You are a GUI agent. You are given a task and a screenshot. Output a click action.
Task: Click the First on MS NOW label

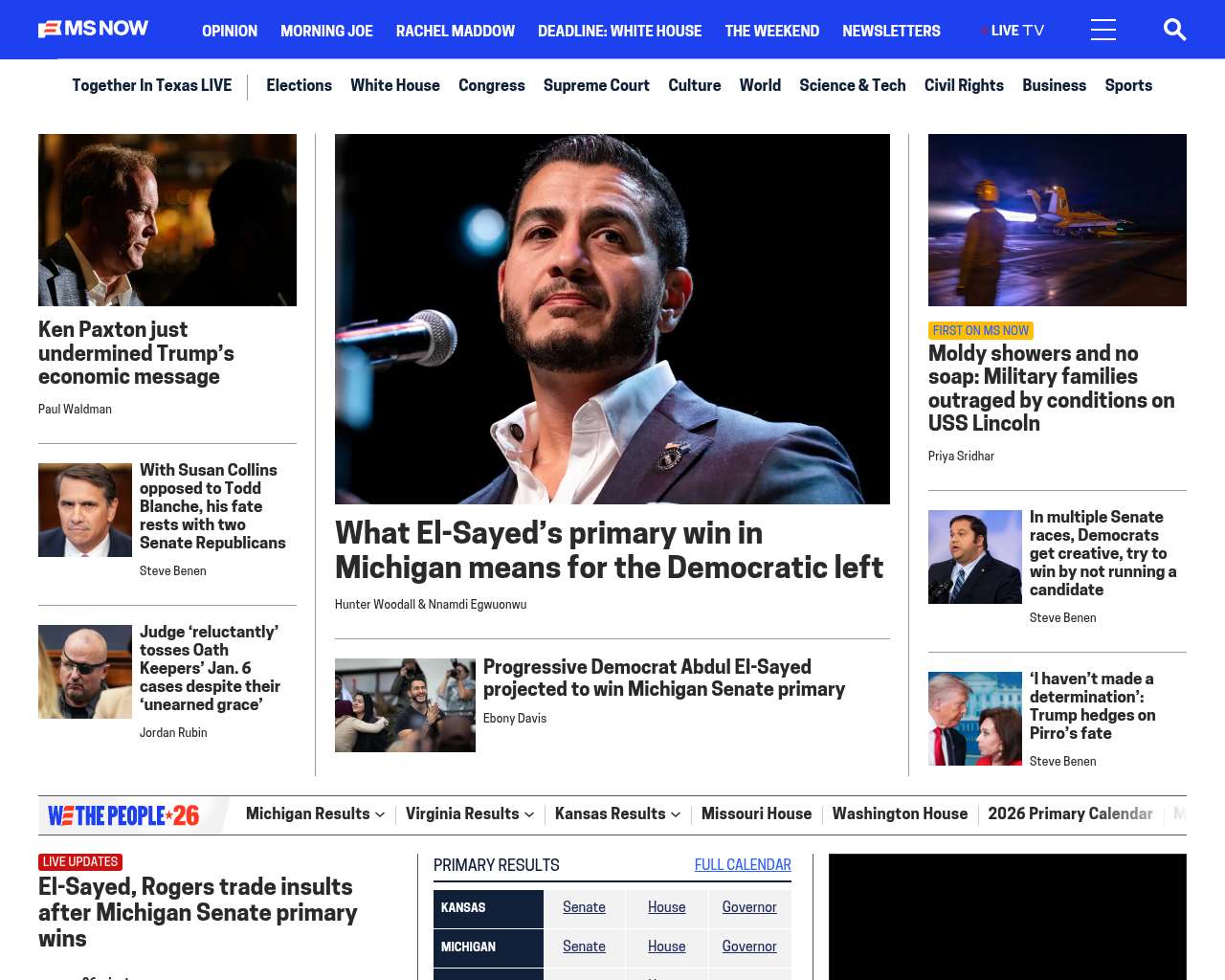[x=981, y=330]
